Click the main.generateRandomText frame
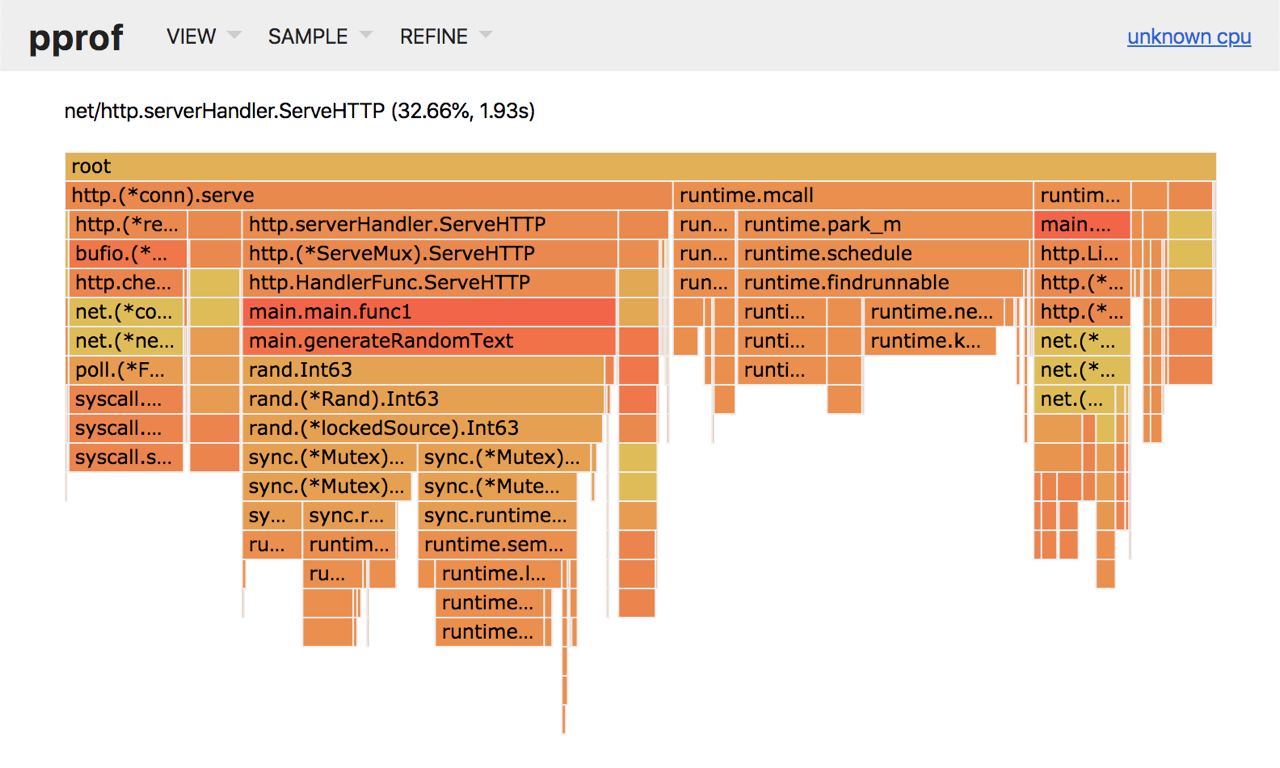 (429, 340)
